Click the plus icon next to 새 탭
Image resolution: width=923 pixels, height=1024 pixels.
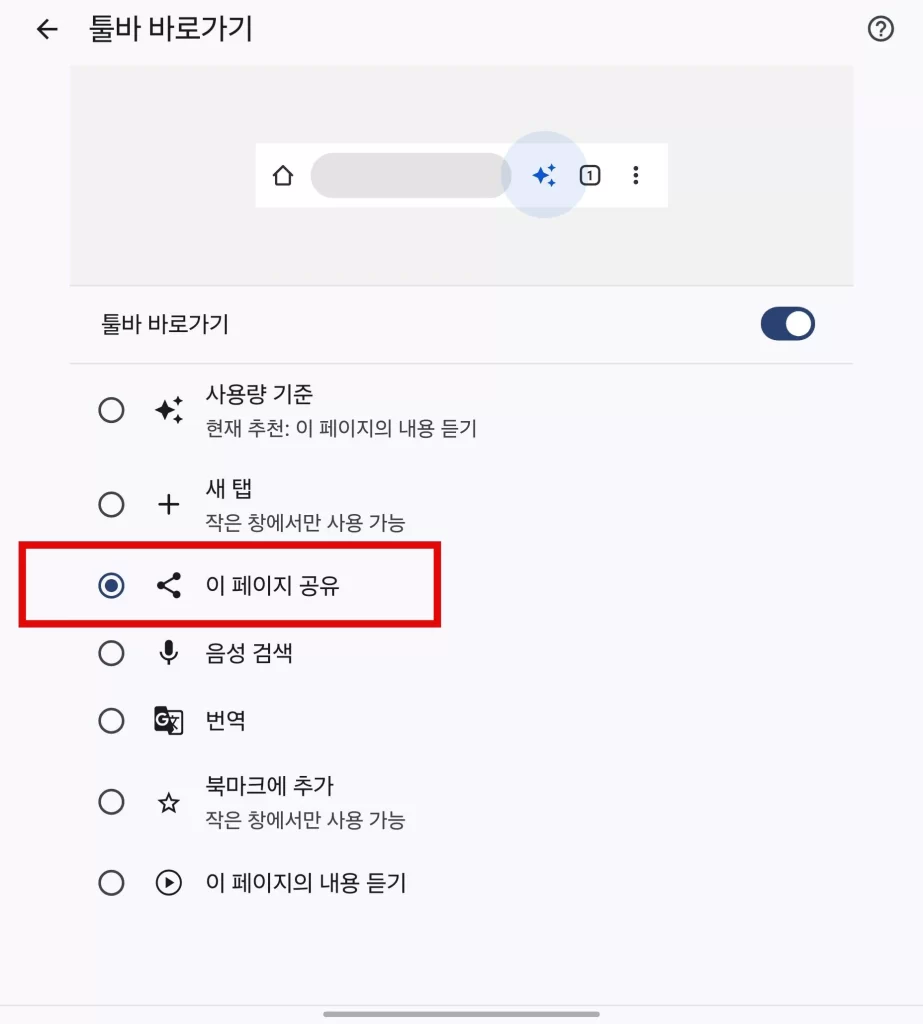coord(168,504)
